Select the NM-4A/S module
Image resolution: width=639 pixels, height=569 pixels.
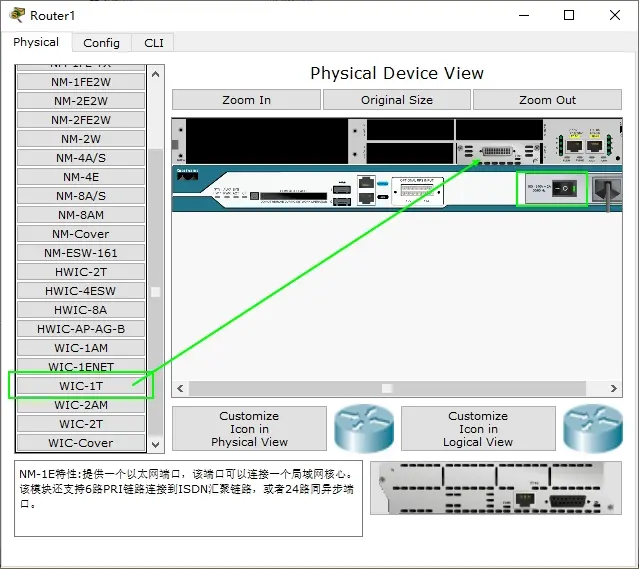[x=81, y=158]
